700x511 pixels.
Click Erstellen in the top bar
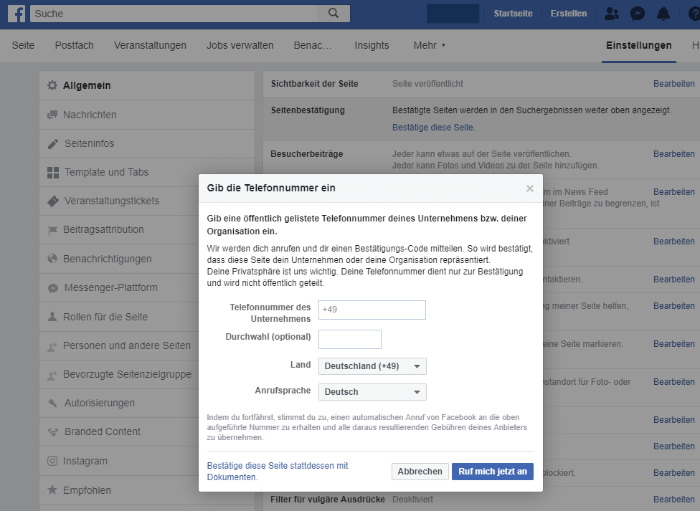click(568, 13)
